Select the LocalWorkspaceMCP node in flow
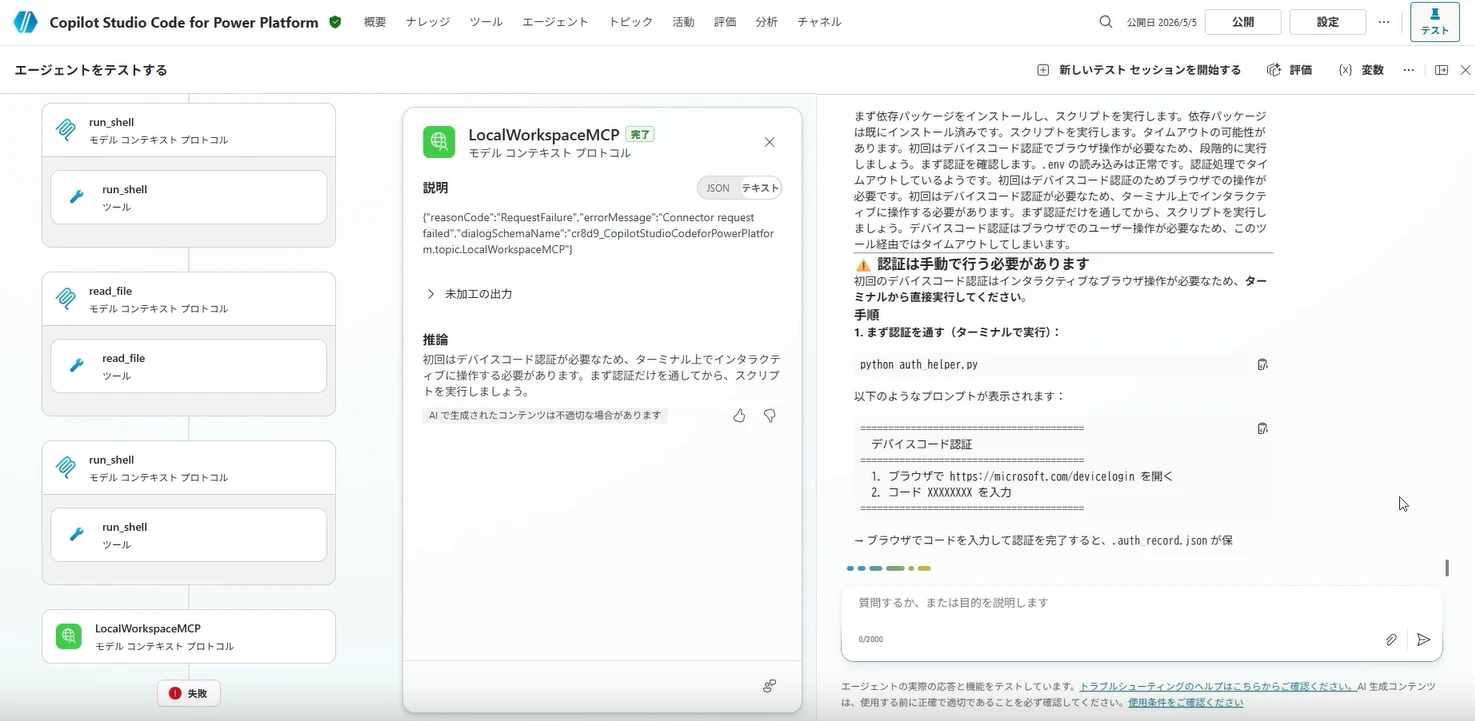Image resolution: width=1475 pixels, height=721 pixels. (x=189, y=636)
